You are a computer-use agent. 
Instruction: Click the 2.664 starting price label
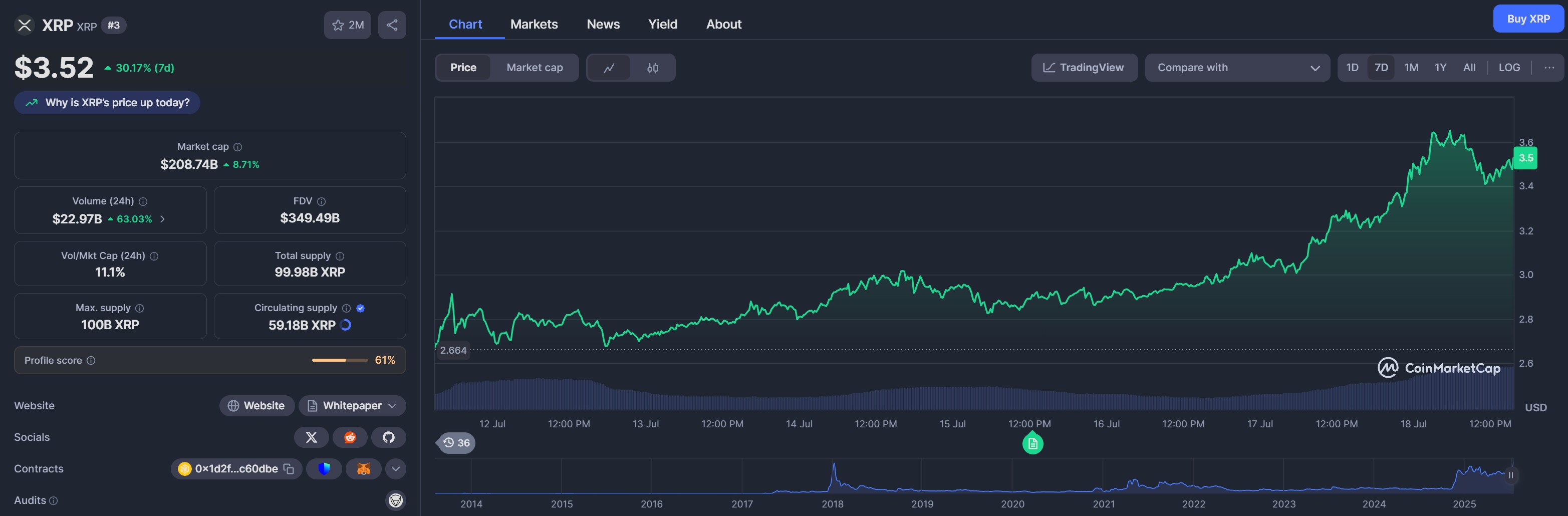coord(453,351)
